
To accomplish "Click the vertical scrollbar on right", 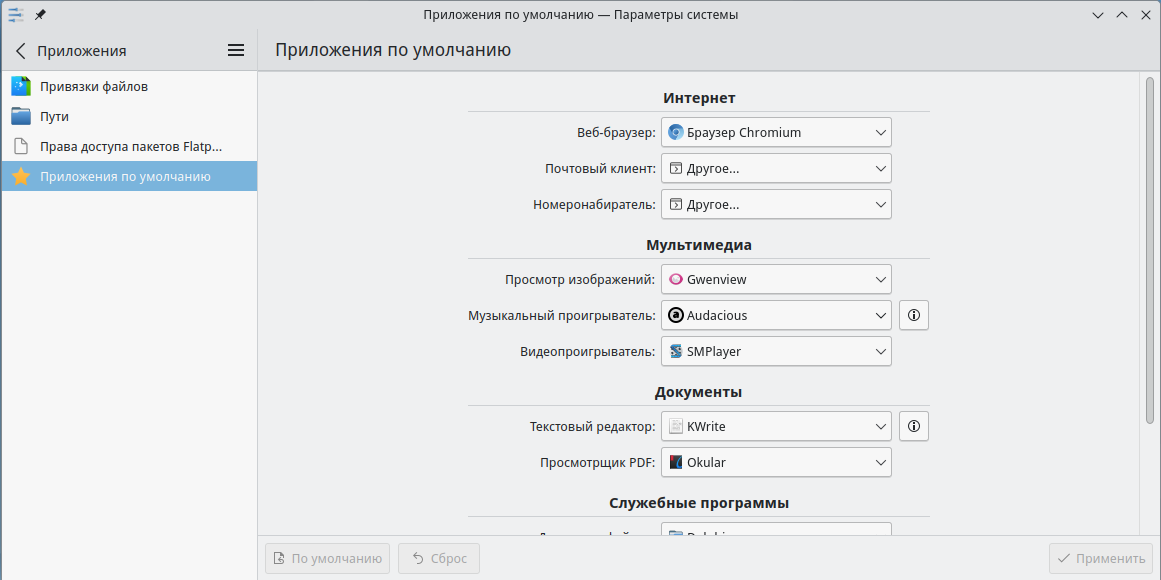I will pos(1149,250).
